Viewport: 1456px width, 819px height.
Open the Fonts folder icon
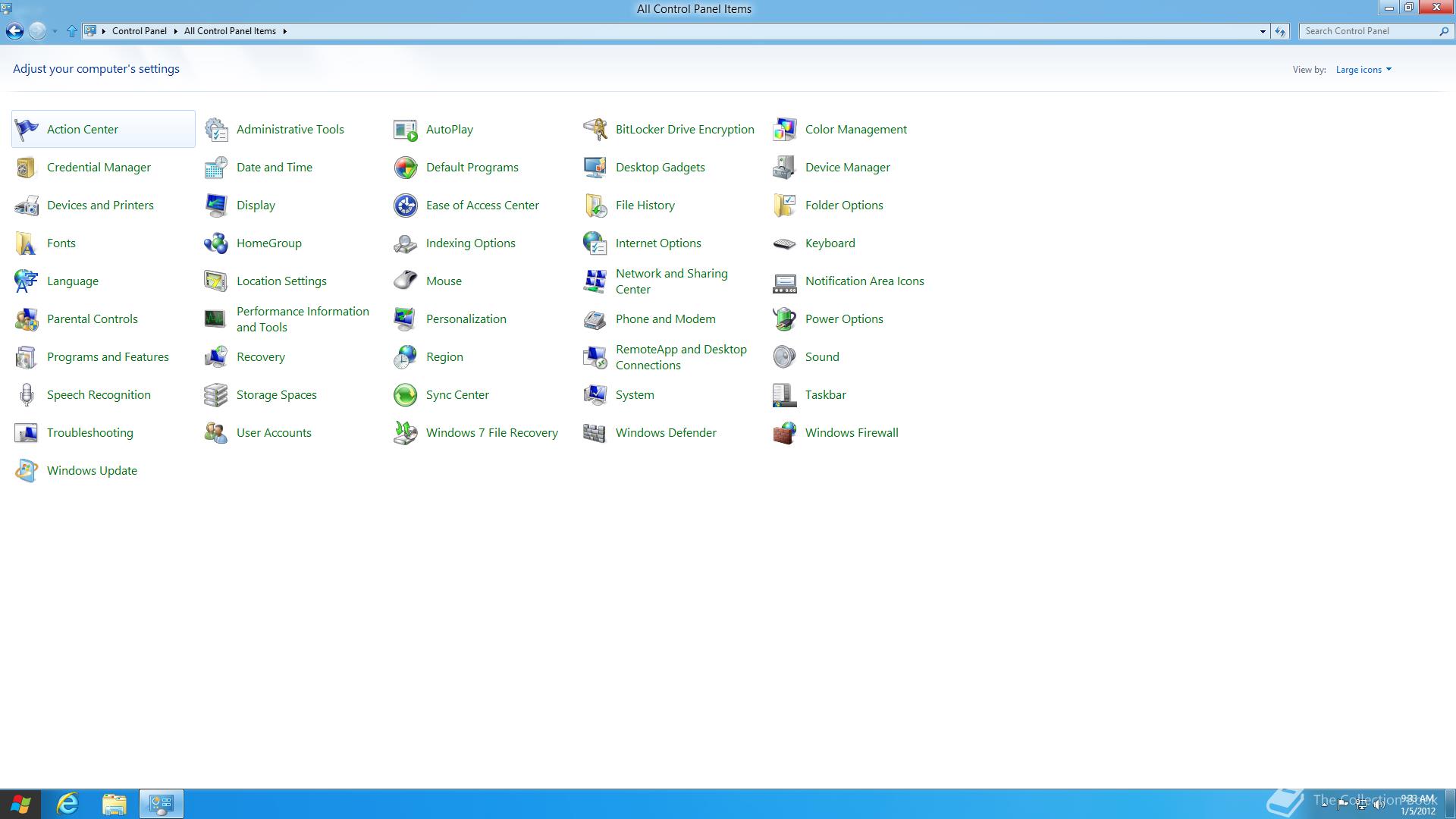(27, 243)
